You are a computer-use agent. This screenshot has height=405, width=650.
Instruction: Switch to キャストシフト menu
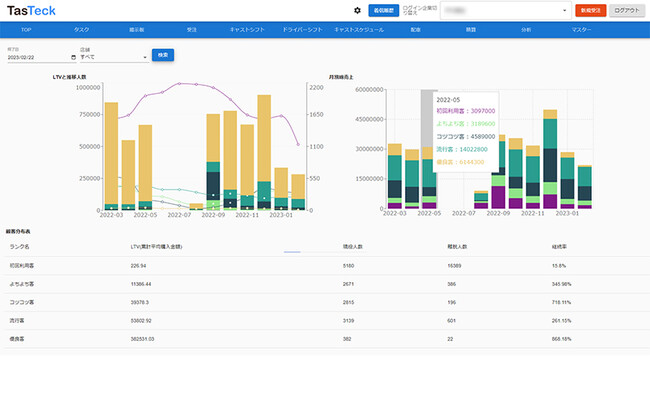pyautogui.click(x=246, y=32)
